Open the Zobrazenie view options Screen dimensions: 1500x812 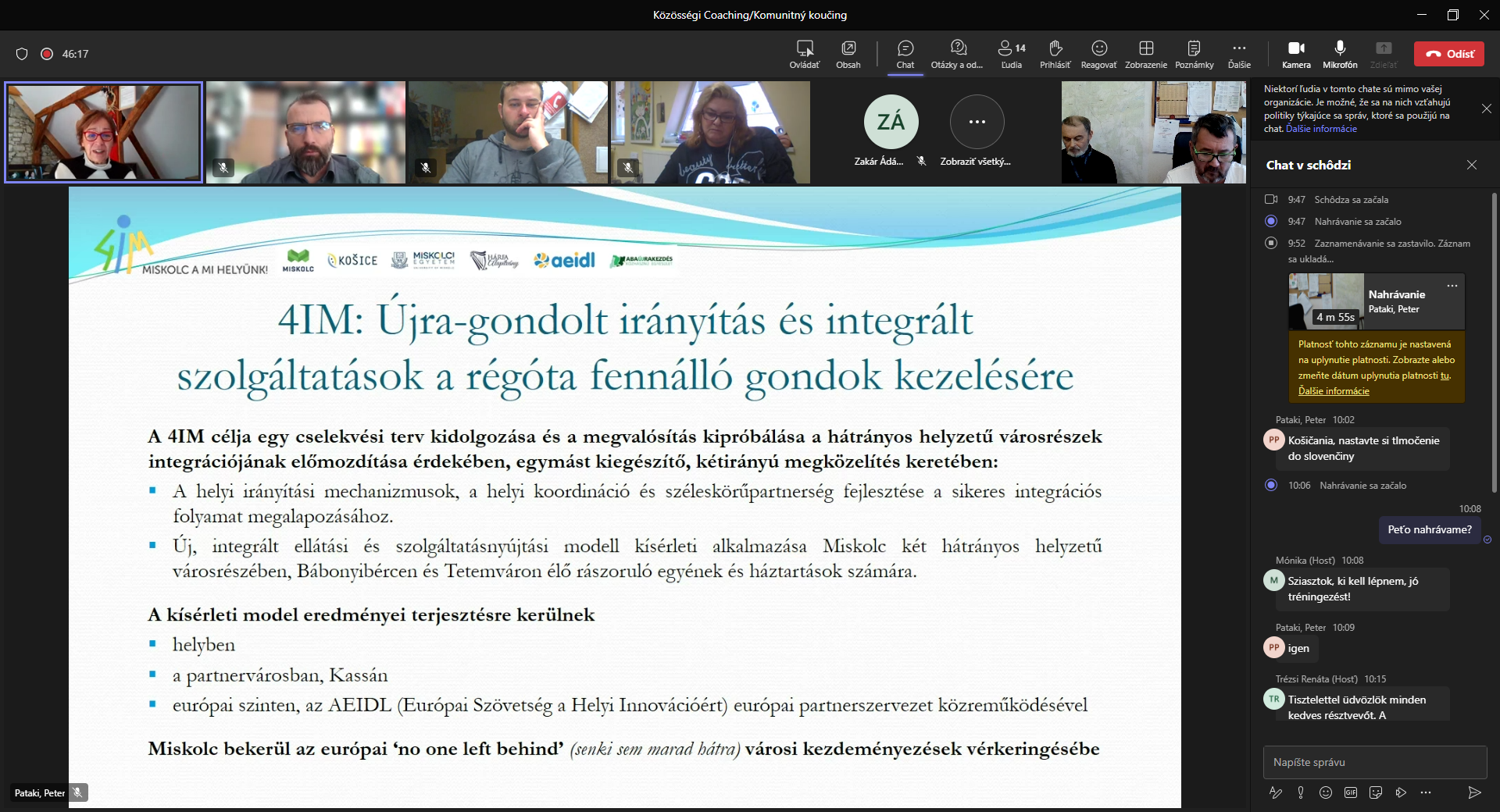click(x=1145, y=53)
